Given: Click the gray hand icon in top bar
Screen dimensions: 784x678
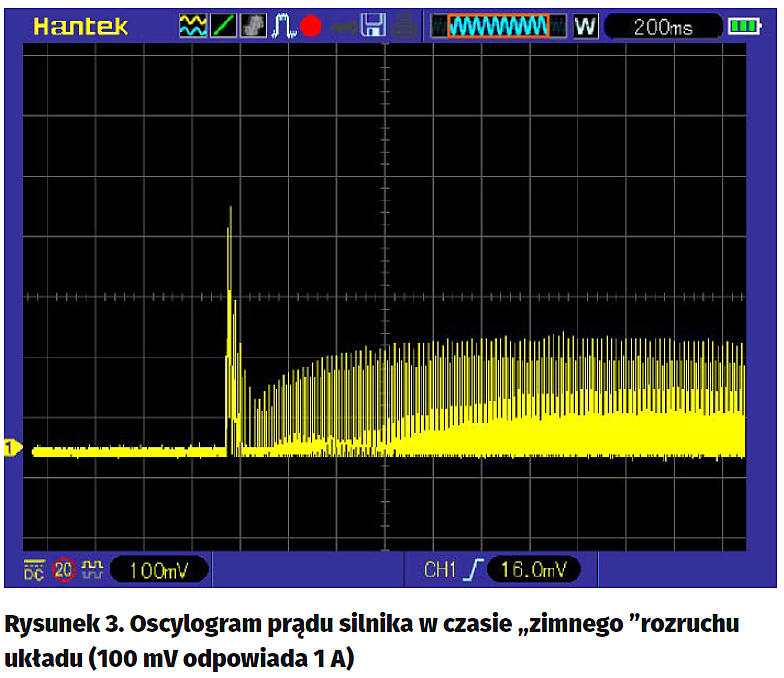Looking at the screenshot, I should [253, 26].
